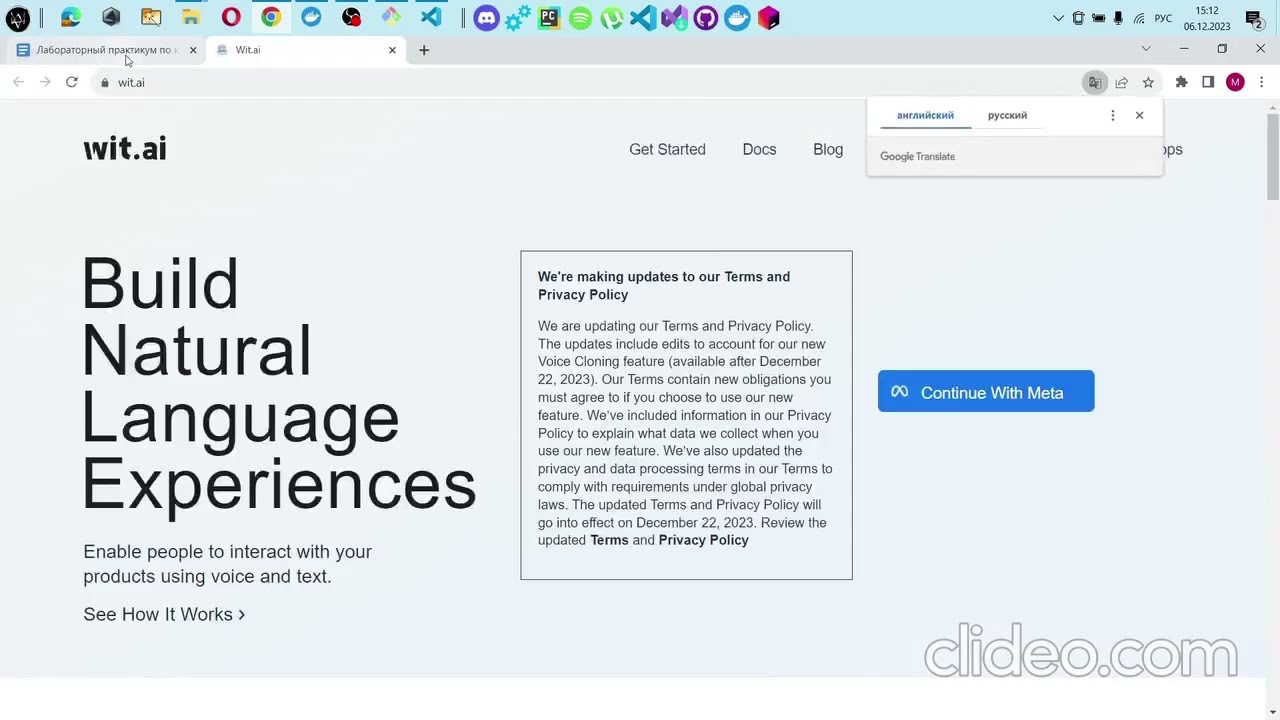Open the Chrome extensions puzzle icon
The width and height of the screenshot is (1280, 720).
(x=1181, y=82)
